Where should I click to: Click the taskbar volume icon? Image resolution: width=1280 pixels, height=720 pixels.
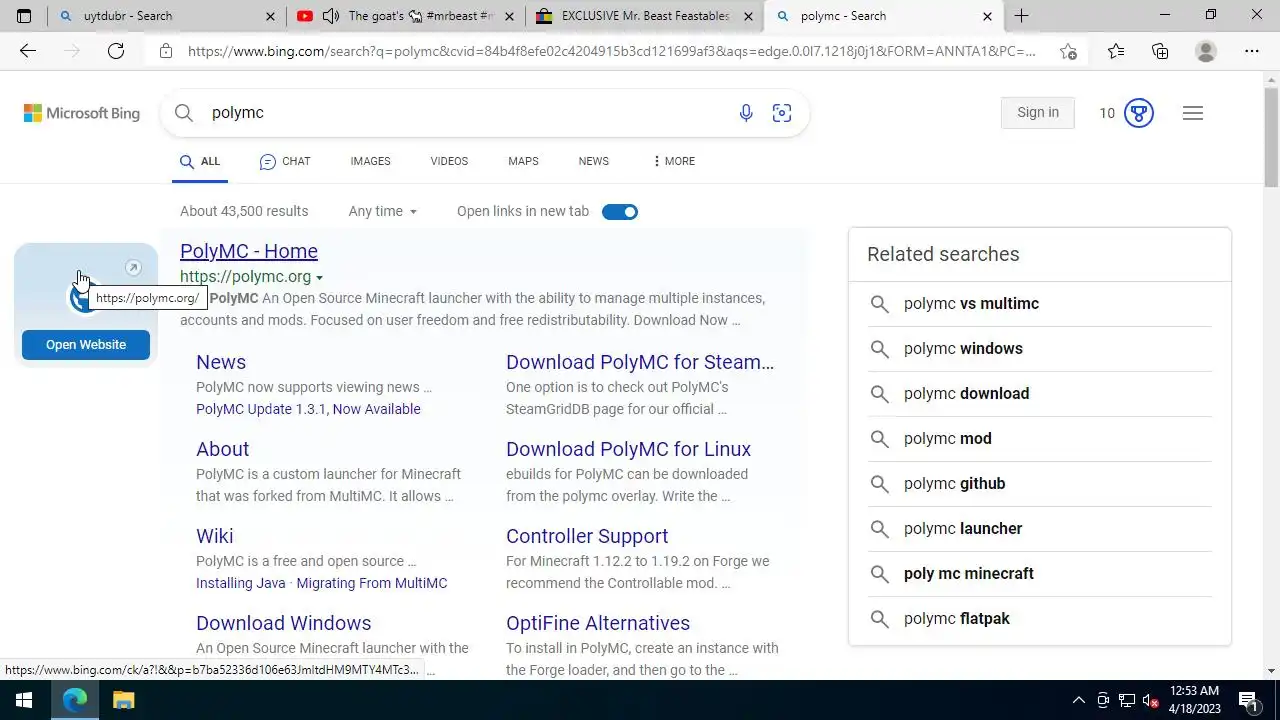(1151, 700)
